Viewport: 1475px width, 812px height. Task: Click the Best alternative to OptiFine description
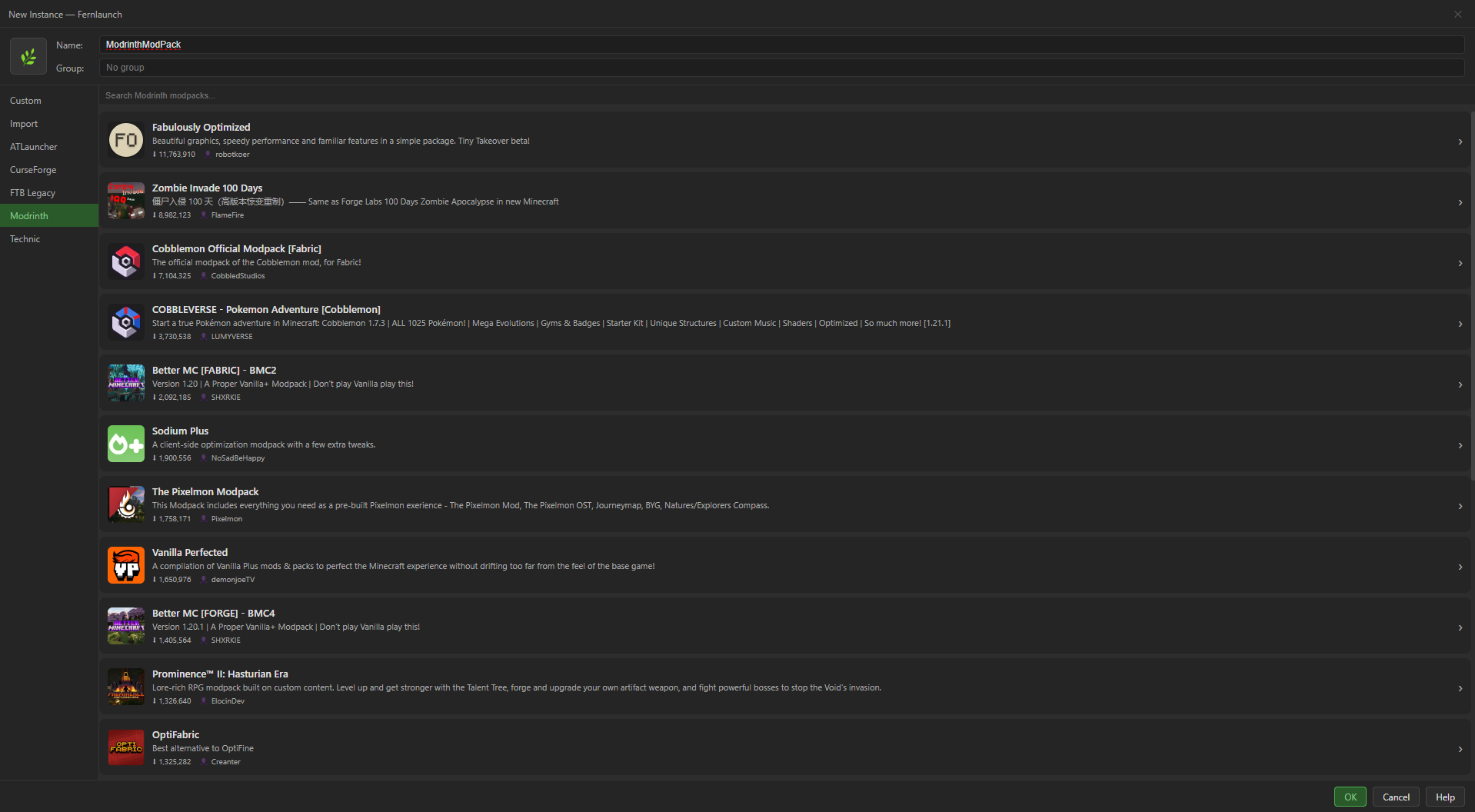203,749
